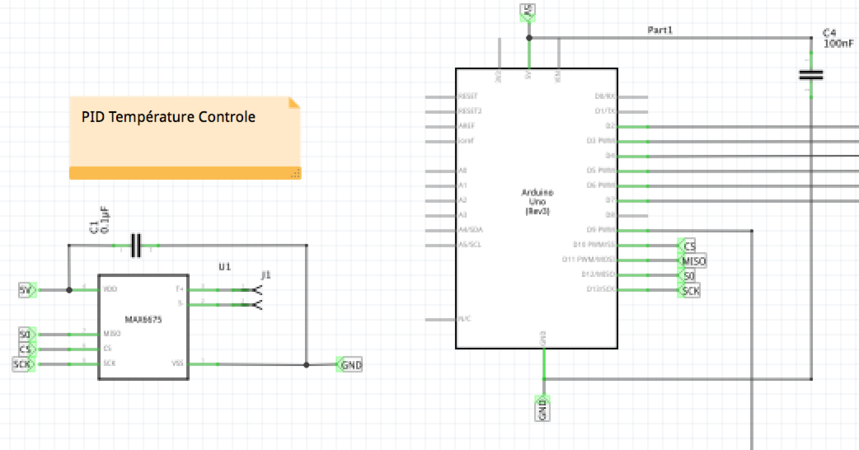Select the CS net label near D10
The image size is (859, 450).
point(688,246)
